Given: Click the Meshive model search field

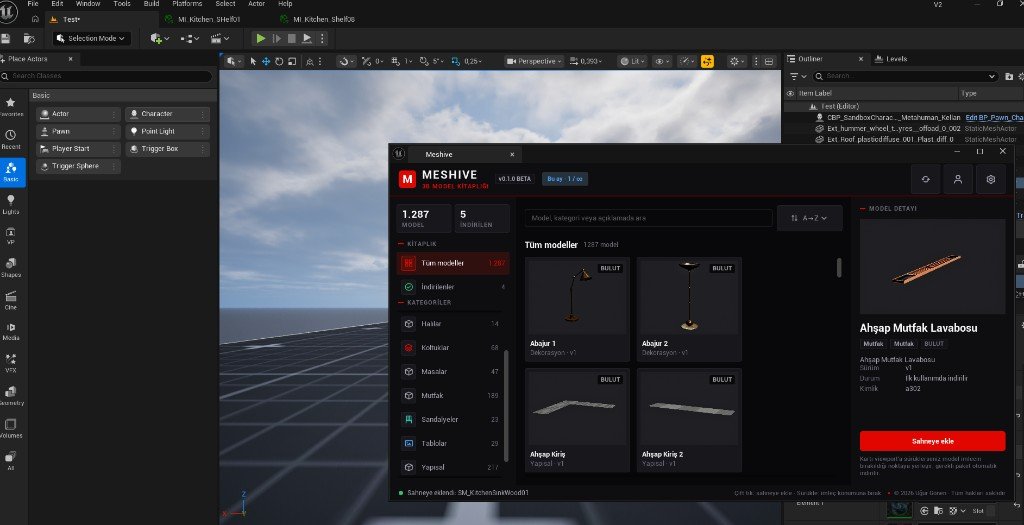Looking at the screenshot, I should [648, 218].
